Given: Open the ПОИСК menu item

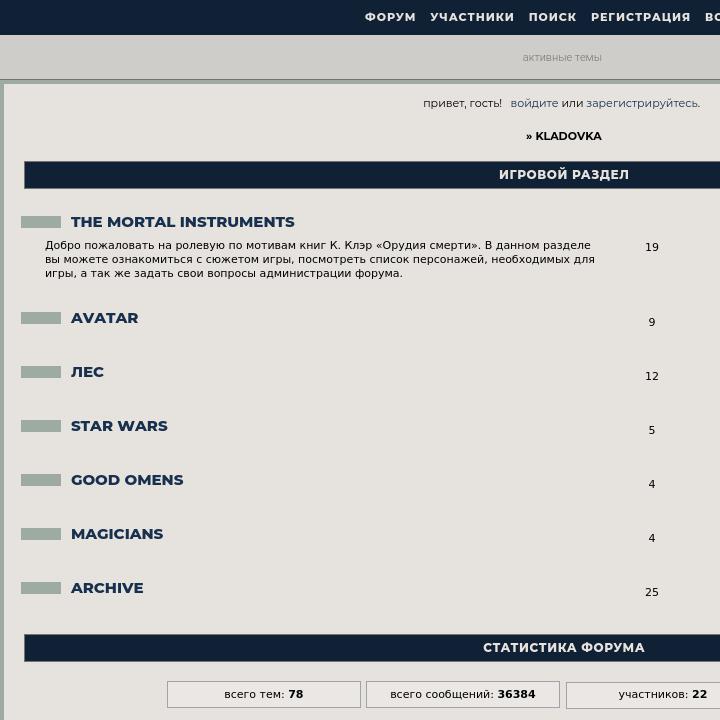Looking at the screenshot, I should (x=552, y=17).
